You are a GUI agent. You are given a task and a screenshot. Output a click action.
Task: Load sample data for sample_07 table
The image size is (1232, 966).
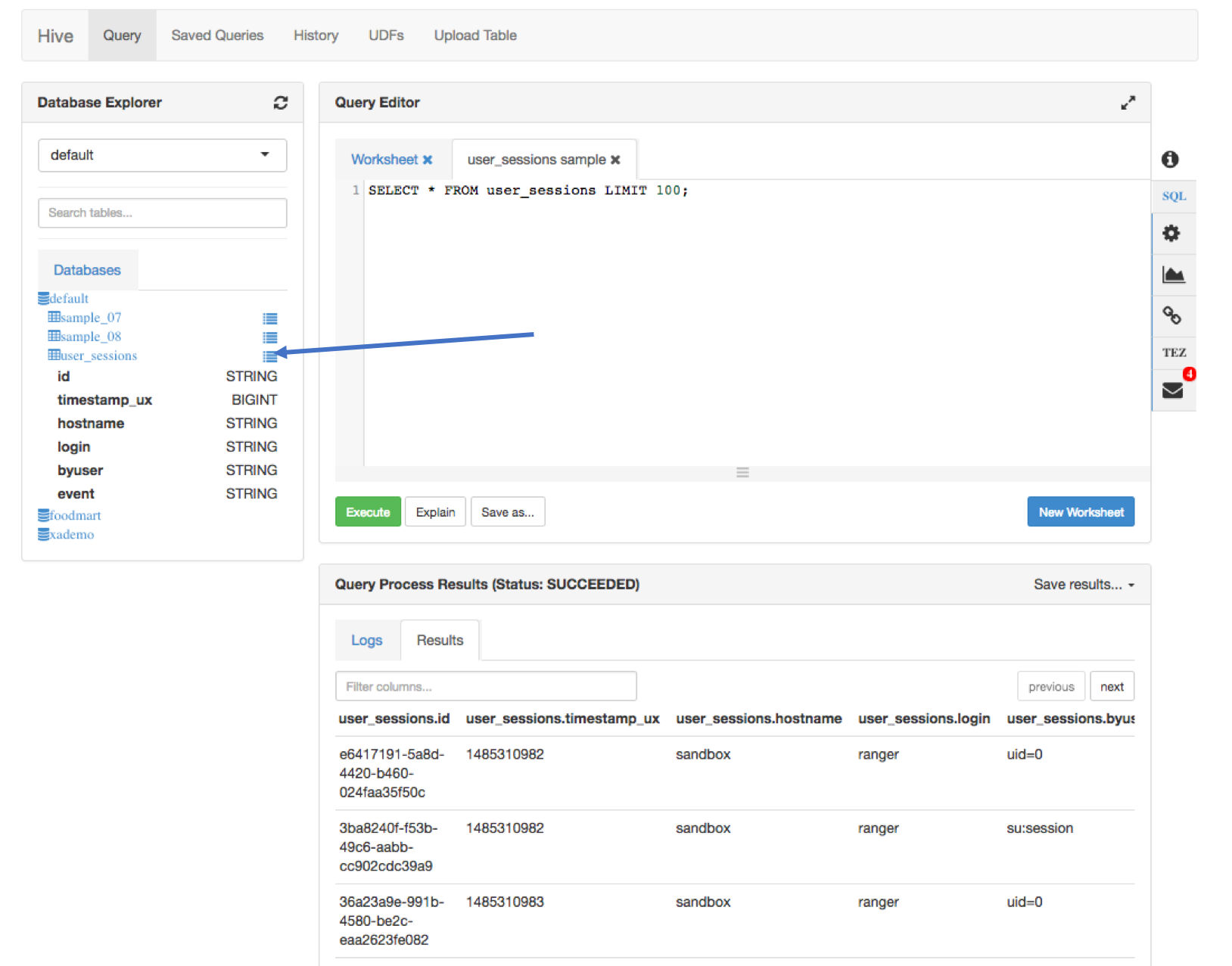pos(270,318)
